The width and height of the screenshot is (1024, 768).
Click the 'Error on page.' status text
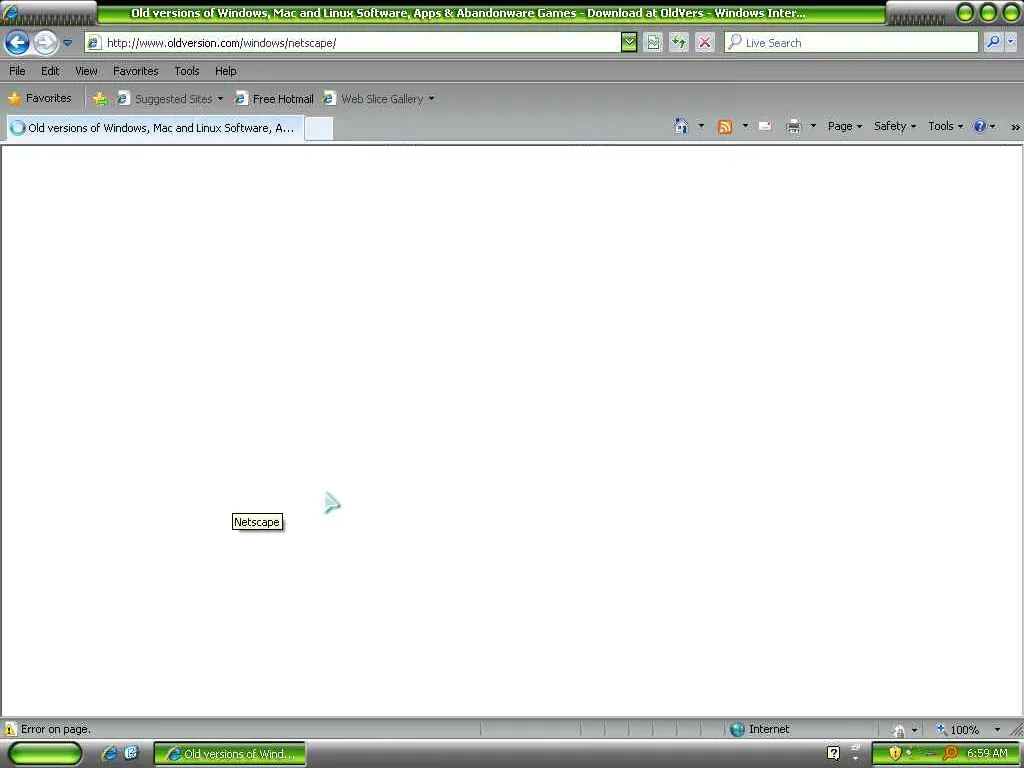coord(56,729)
